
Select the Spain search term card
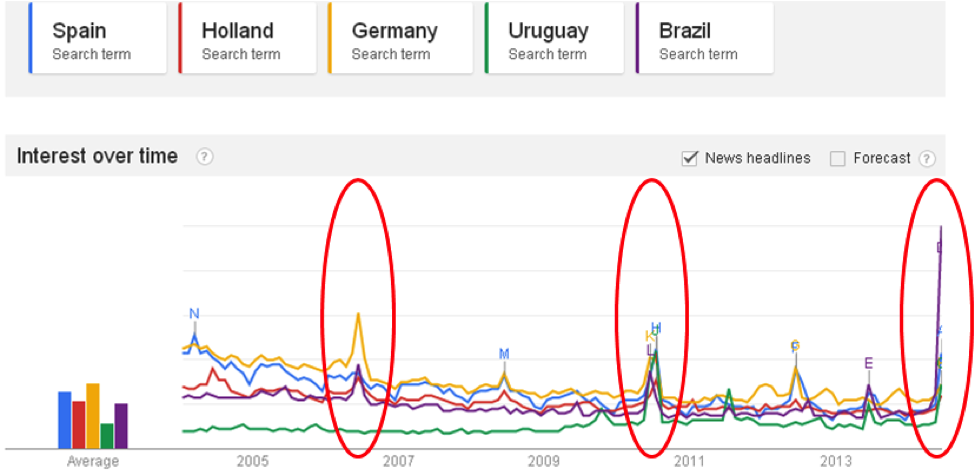click(97, 38)
